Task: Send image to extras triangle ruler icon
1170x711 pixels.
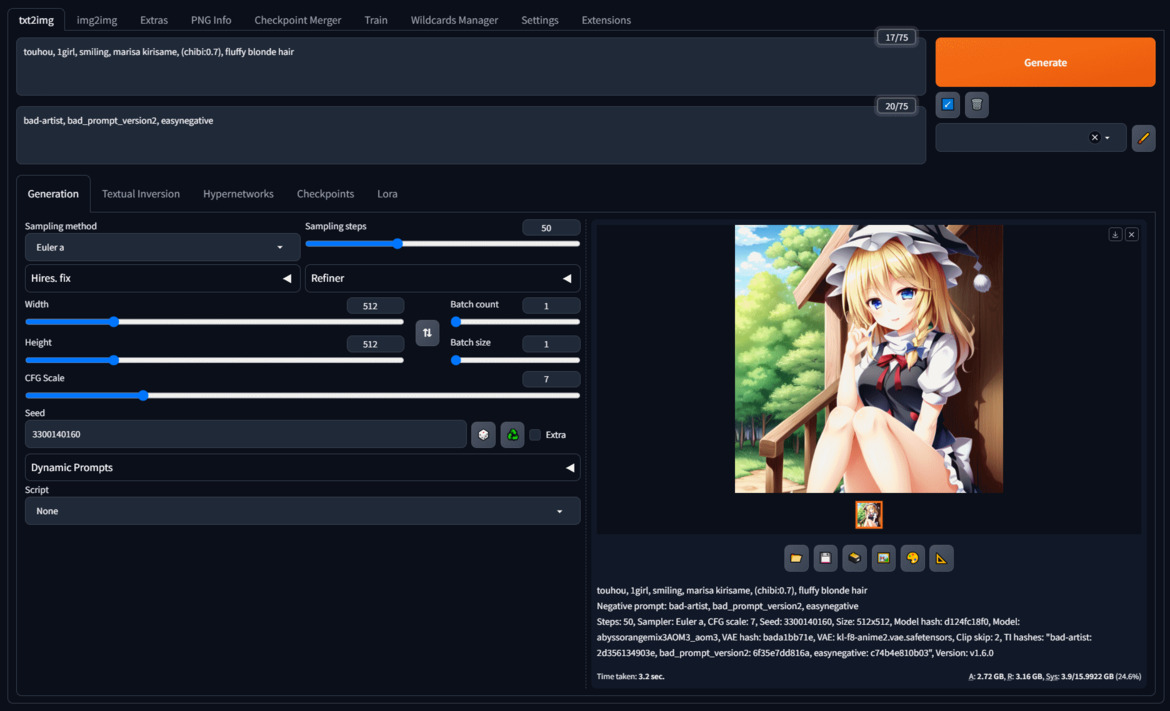Action: pos(942,558)
